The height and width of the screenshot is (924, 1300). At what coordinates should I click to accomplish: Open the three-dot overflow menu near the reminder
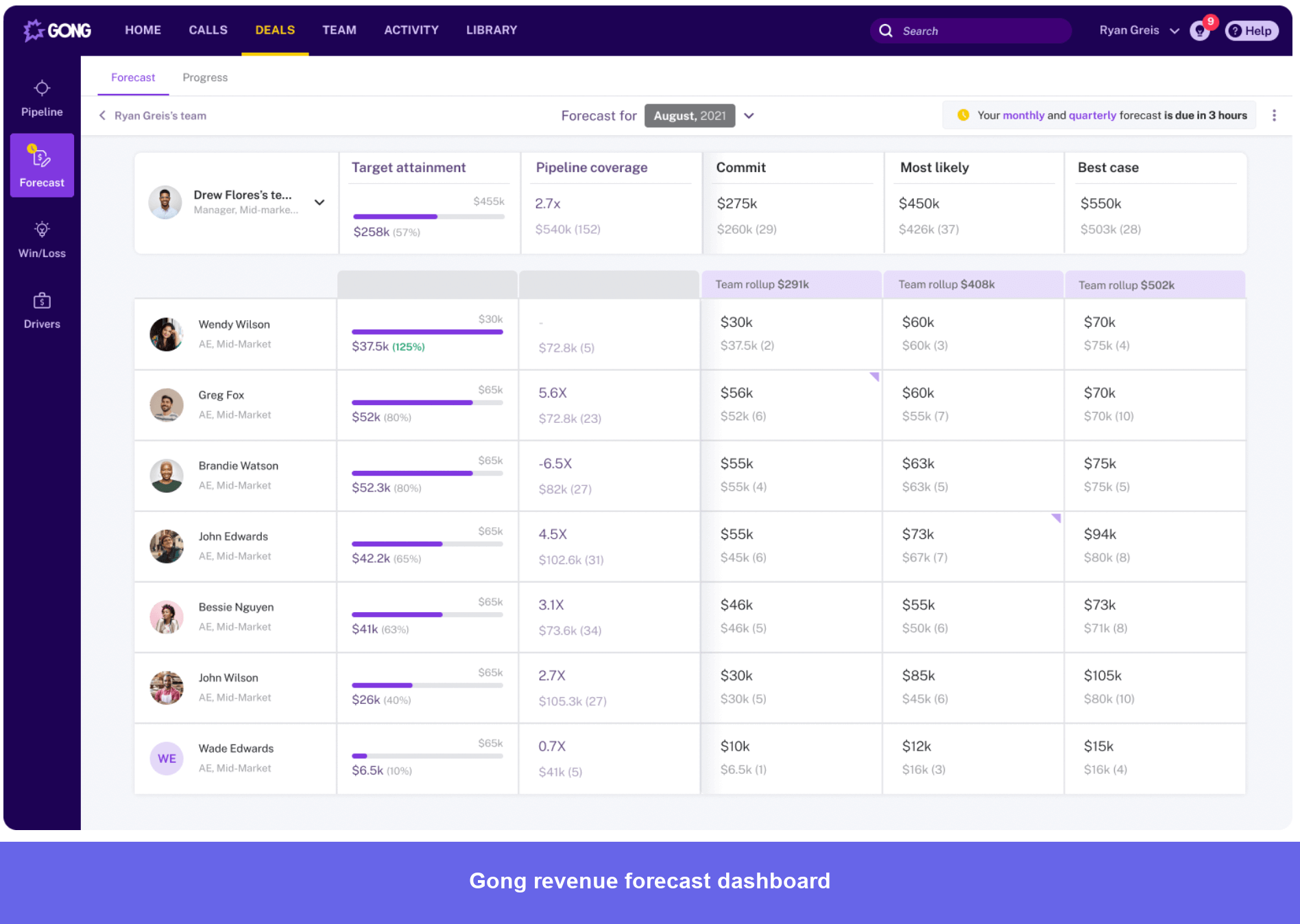[1275, 115]
